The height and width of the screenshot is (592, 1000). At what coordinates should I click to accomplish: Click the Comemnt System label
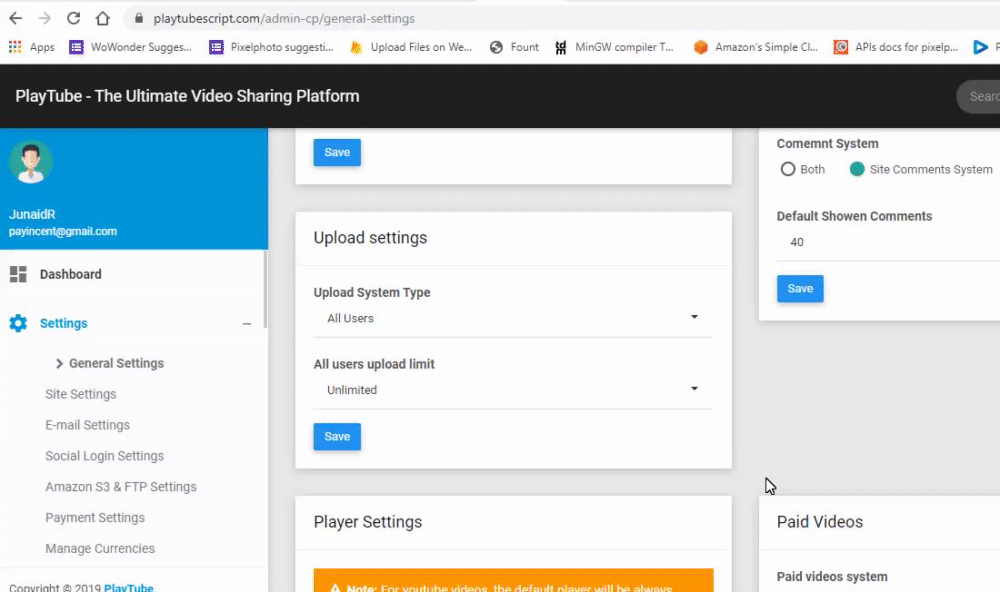click(828, 144)
